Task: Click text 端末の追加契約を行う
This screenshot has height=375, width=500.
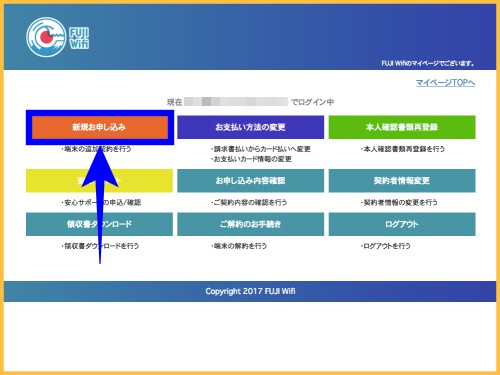Action: (96, 149)
